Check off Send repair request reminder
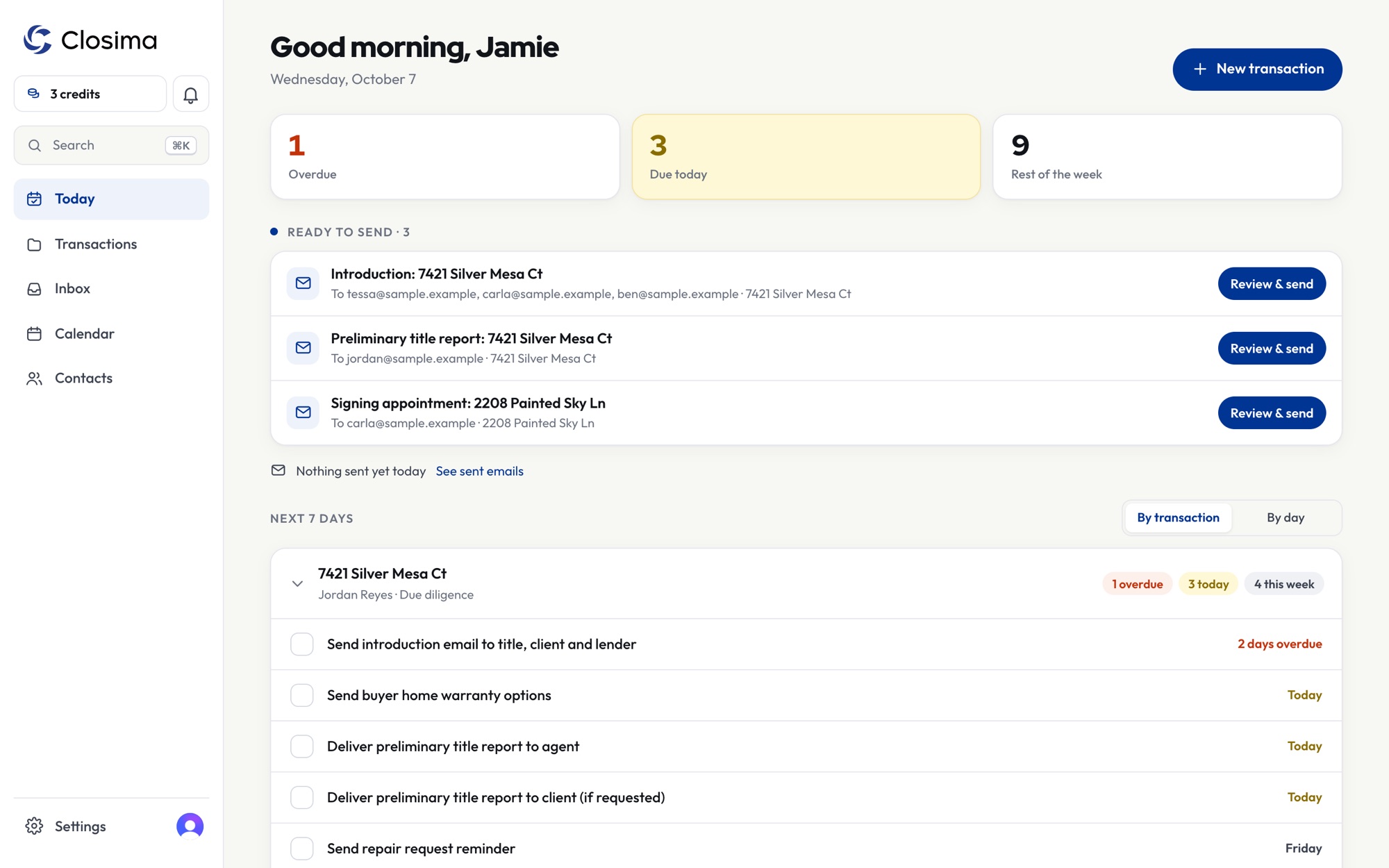Image resolution: width=1389 pixels, height=868 pixels. pyautogui.click(x=302, y=849)
